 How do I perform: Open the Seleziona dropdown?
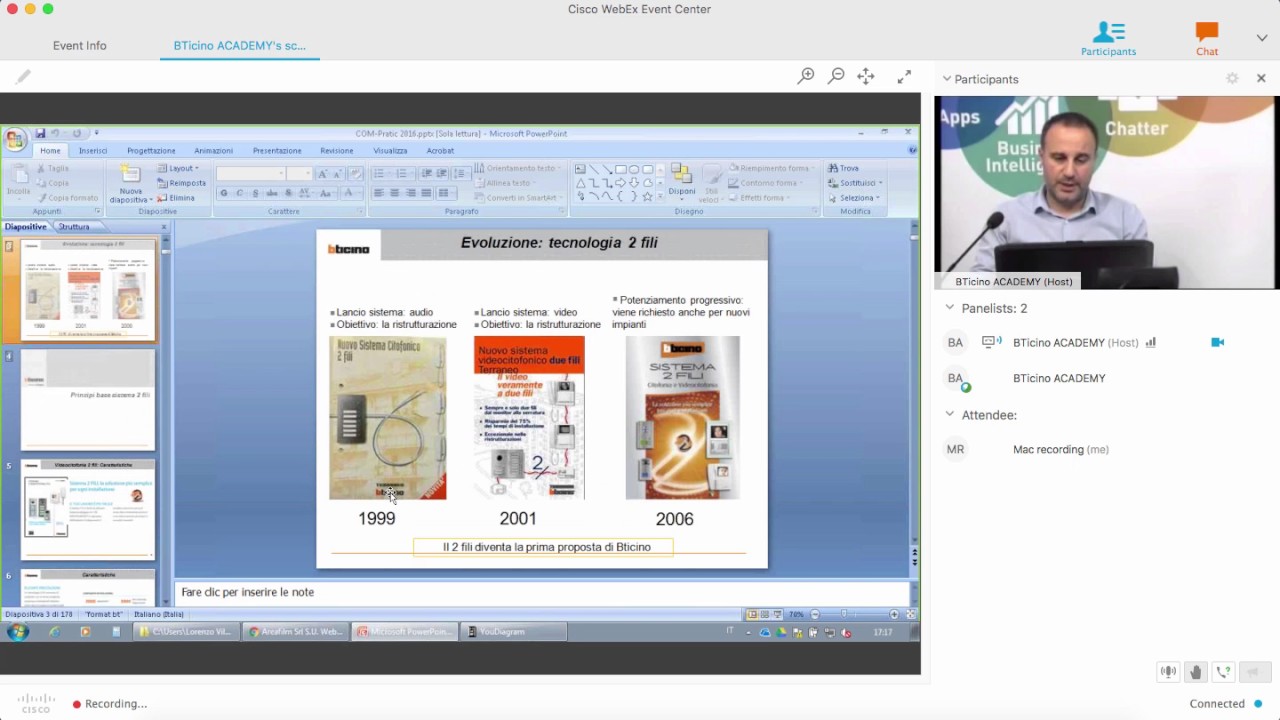(x=854, y=198)
